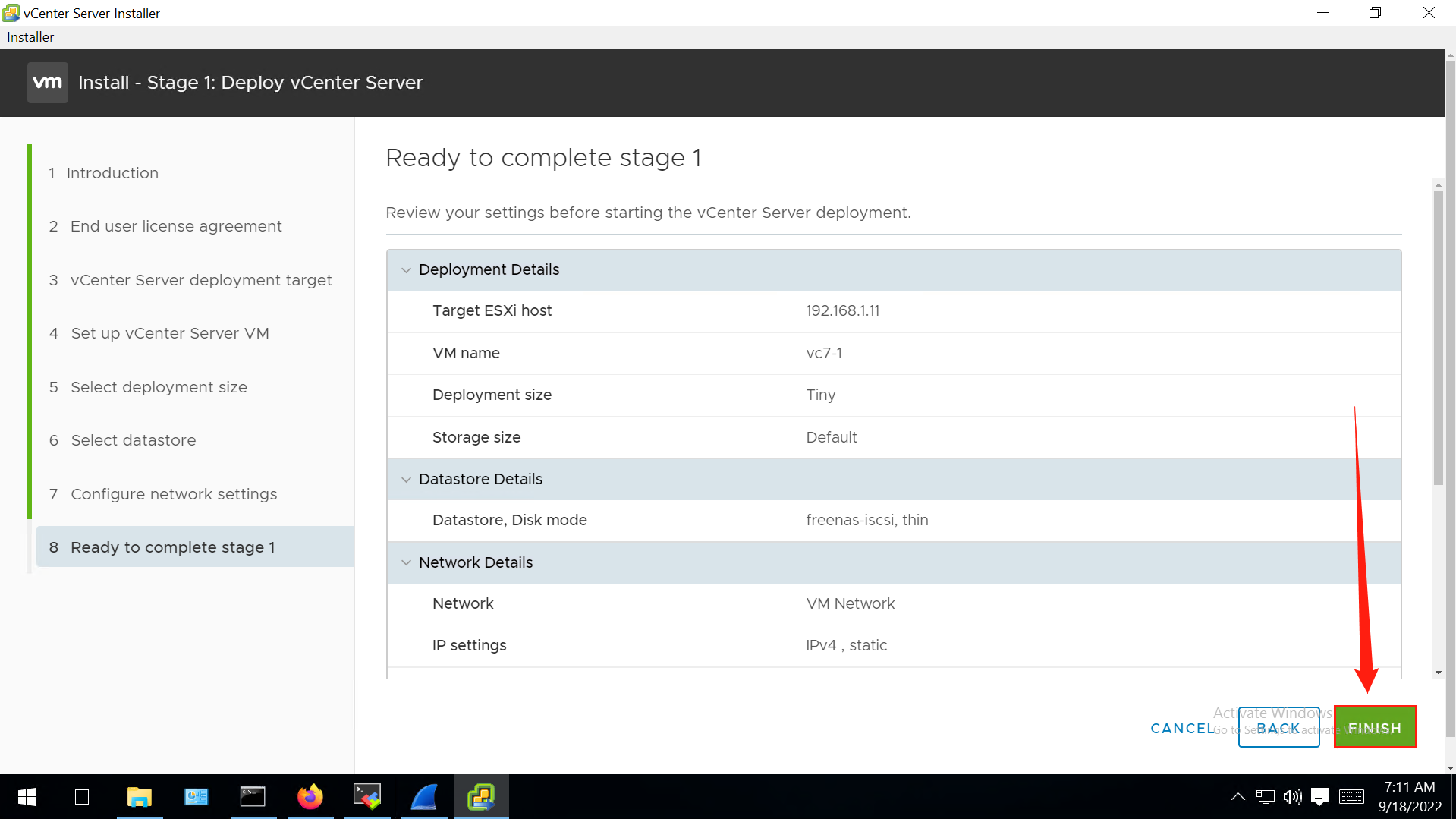Open the touch keyboard tray icon
Image resolution: width=1456 pixels, height=819 pixels.
[1351, 797]
